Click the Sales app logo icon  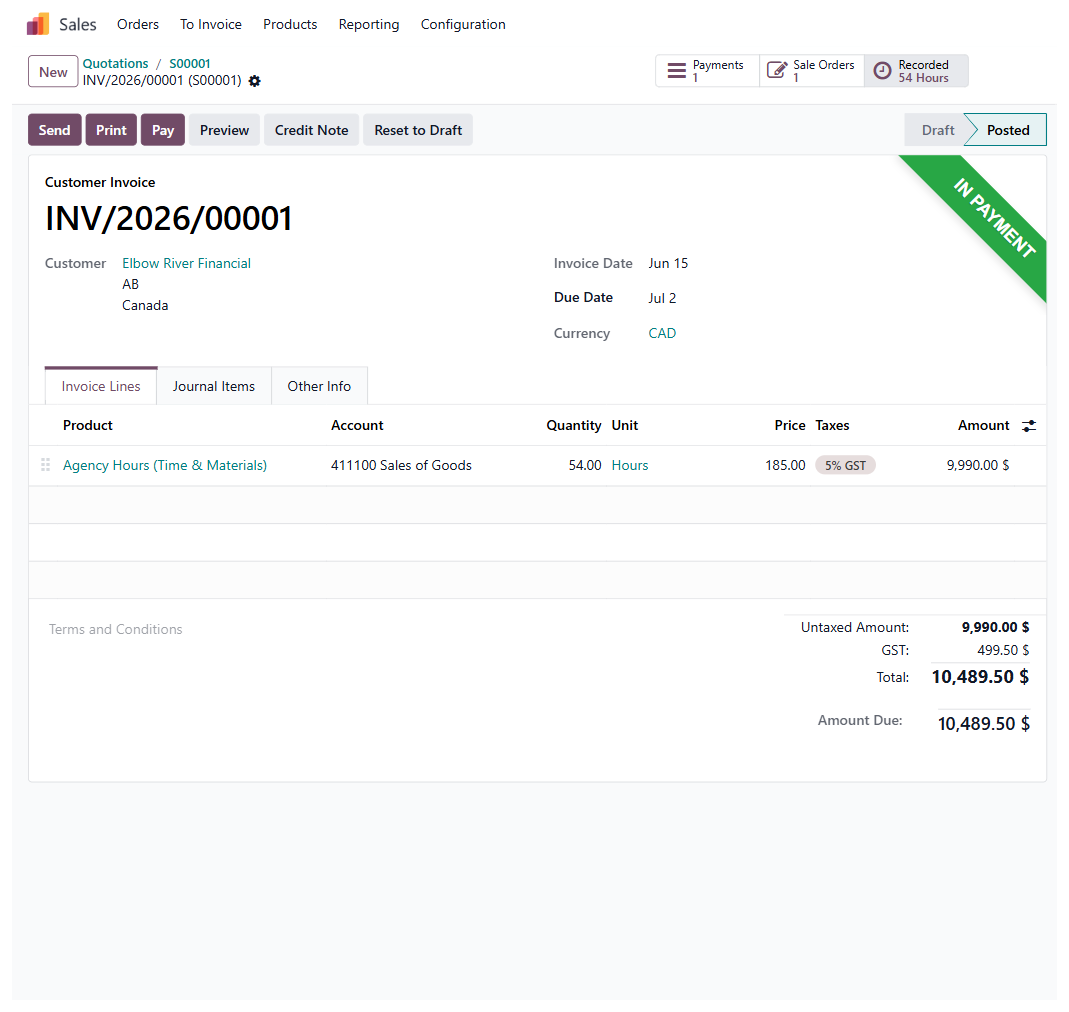(37, 24)
